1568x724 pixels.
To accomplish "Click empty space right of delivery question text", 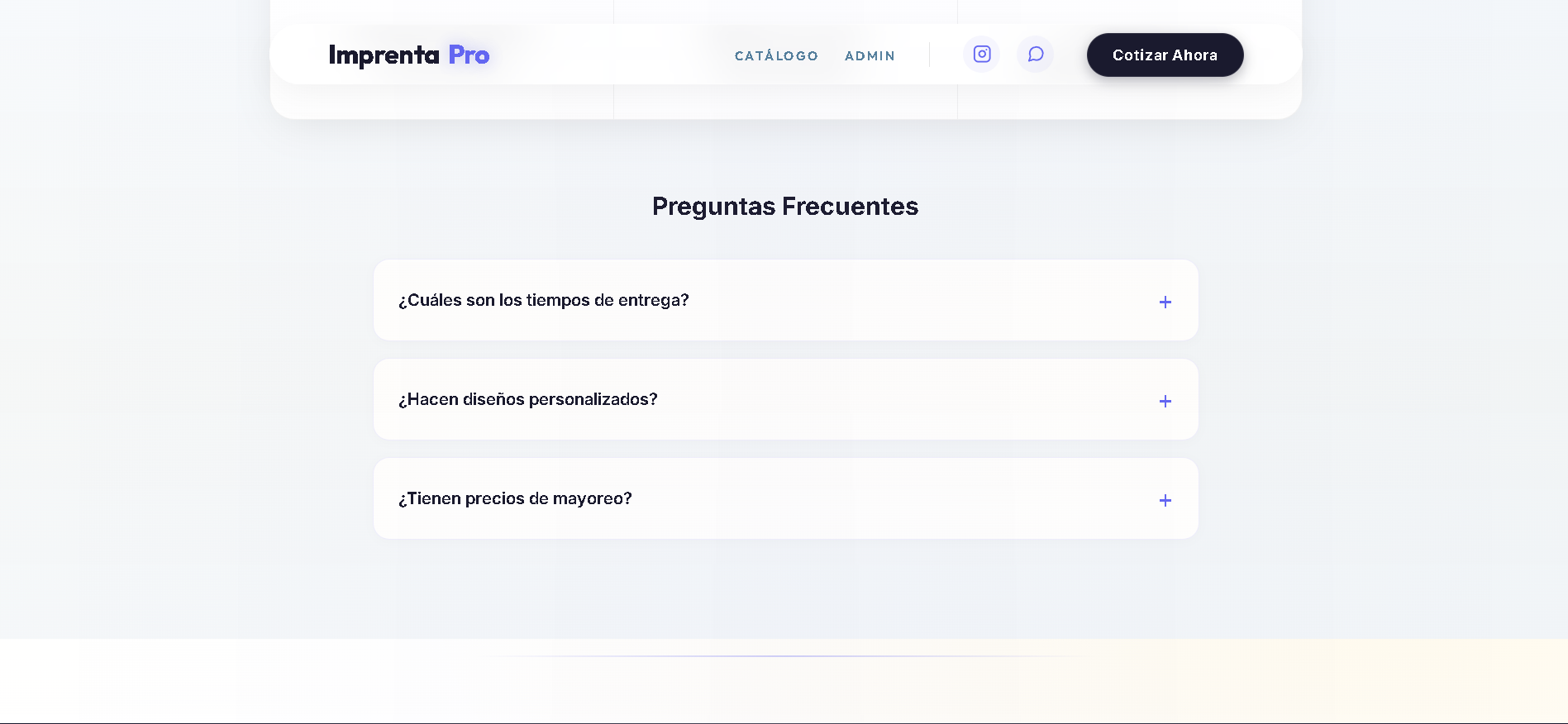I will [909, 300].
